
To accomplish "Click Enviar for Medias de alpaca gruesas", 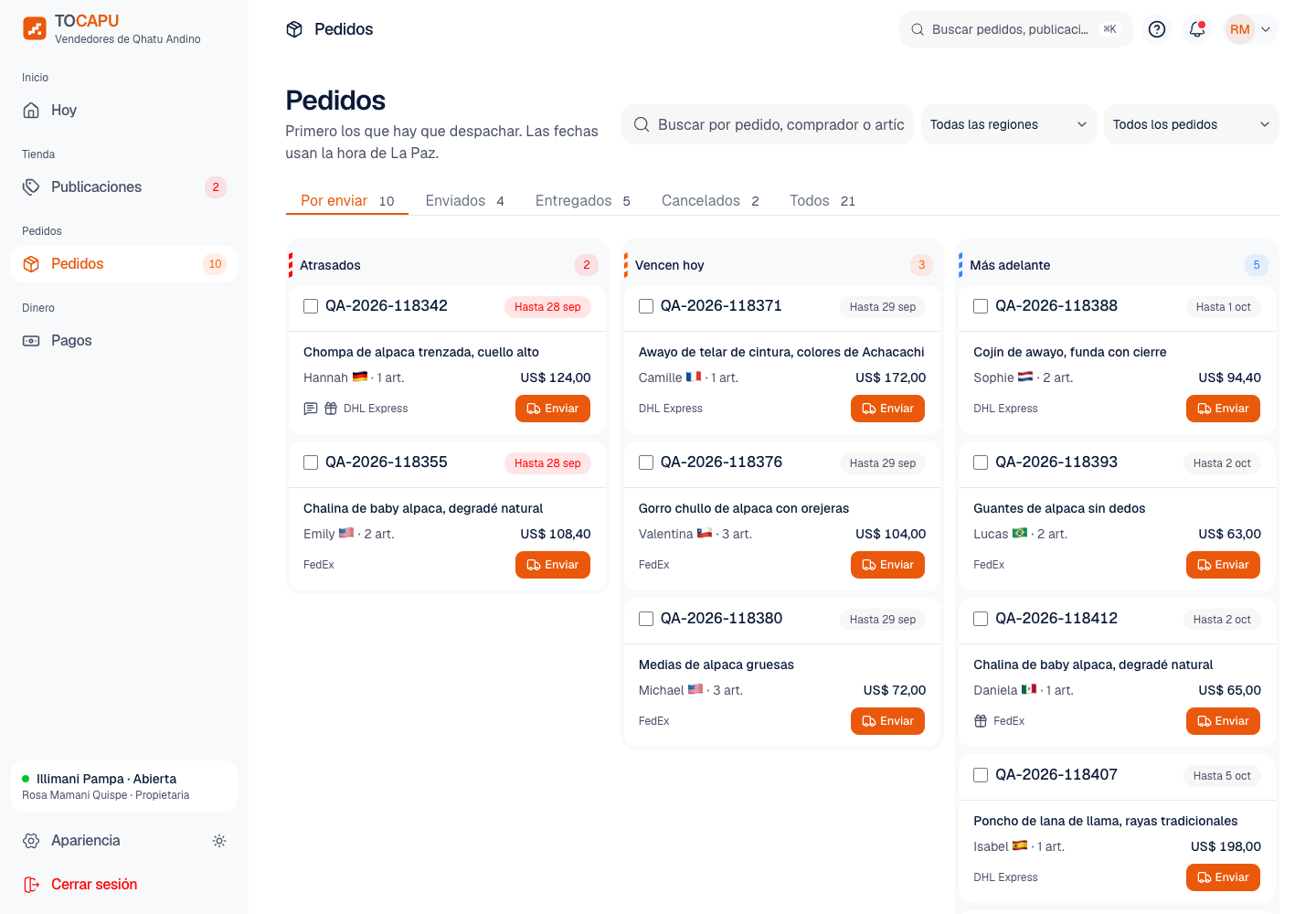I will tap(888, 721).
